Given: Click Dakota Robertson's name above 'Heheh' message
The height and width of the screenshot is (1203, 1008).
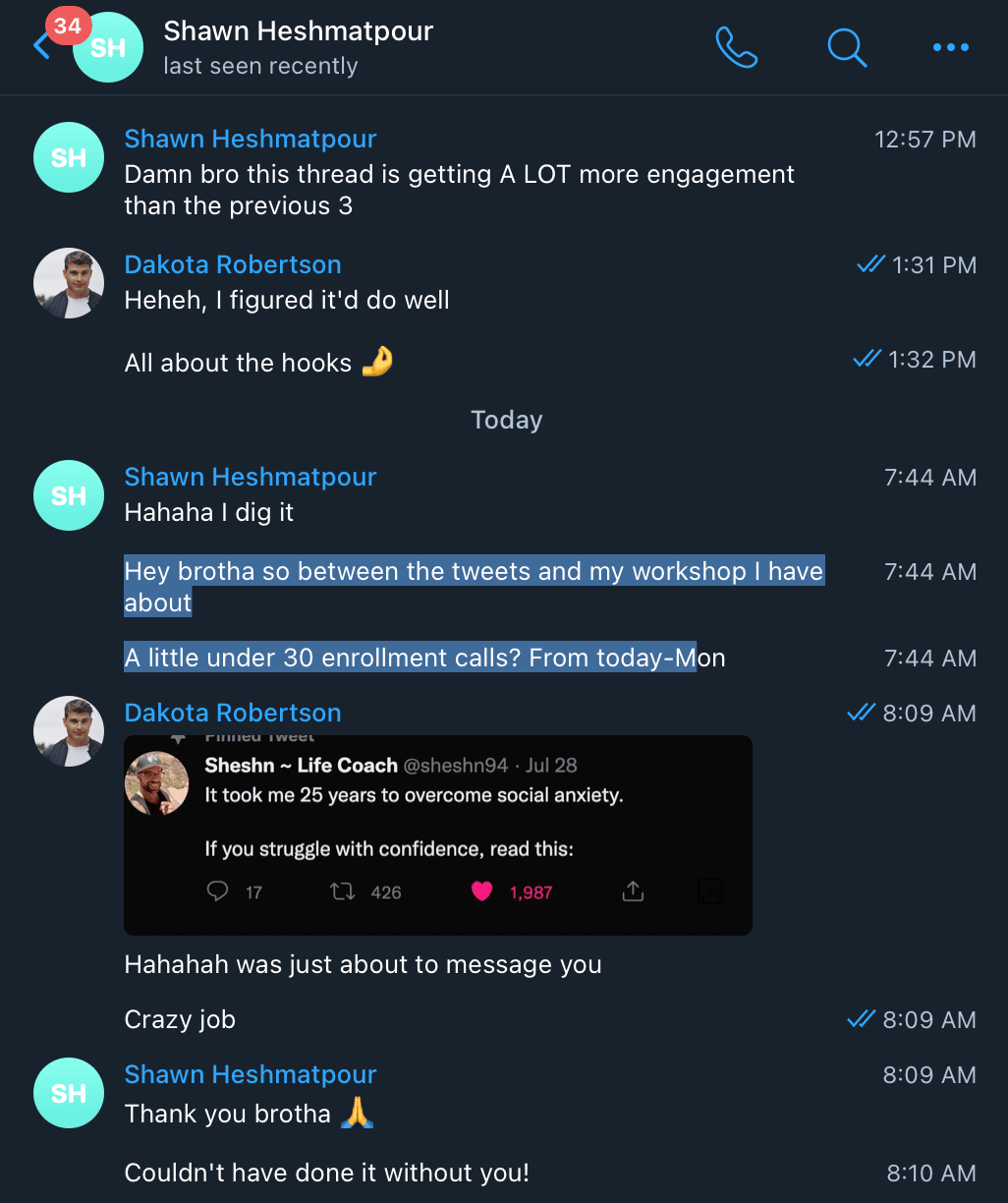Looking at the screenshot, I should [x=233, y=264].
